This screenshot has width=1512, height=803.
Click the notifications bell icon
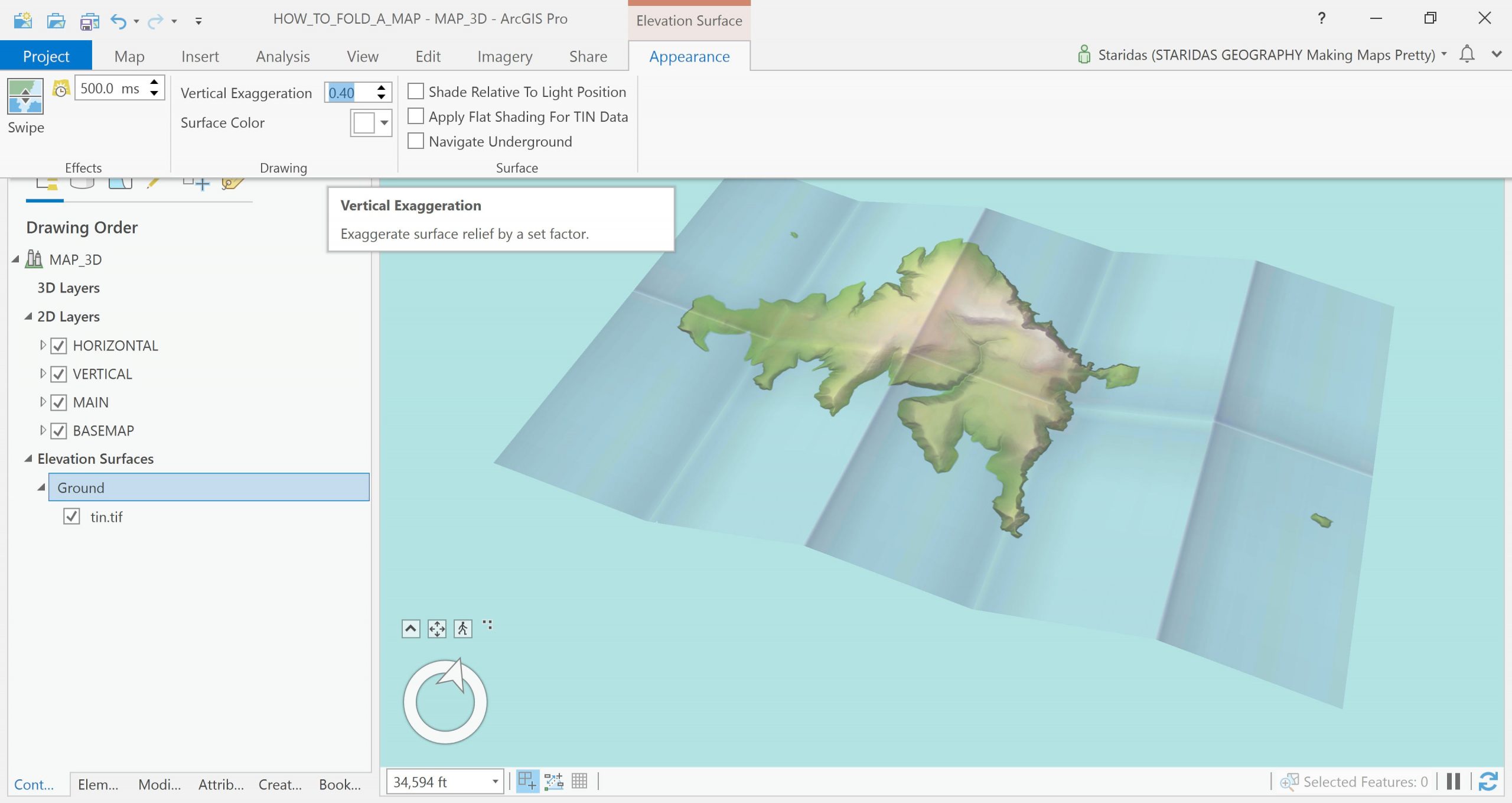1467,54
